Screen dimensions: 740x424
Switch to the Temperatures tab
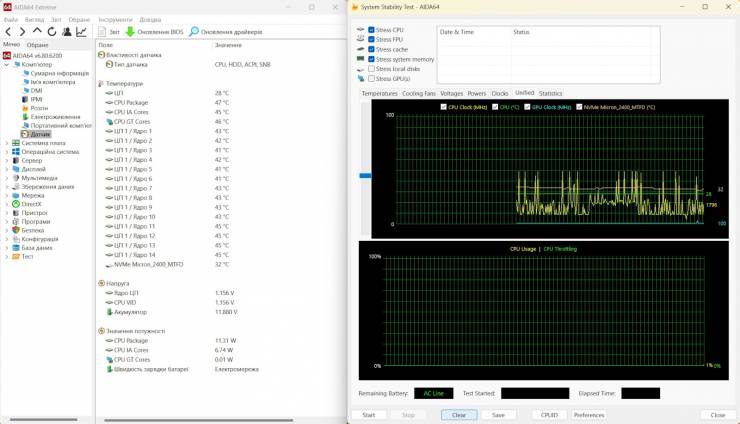tap(379, 93)
